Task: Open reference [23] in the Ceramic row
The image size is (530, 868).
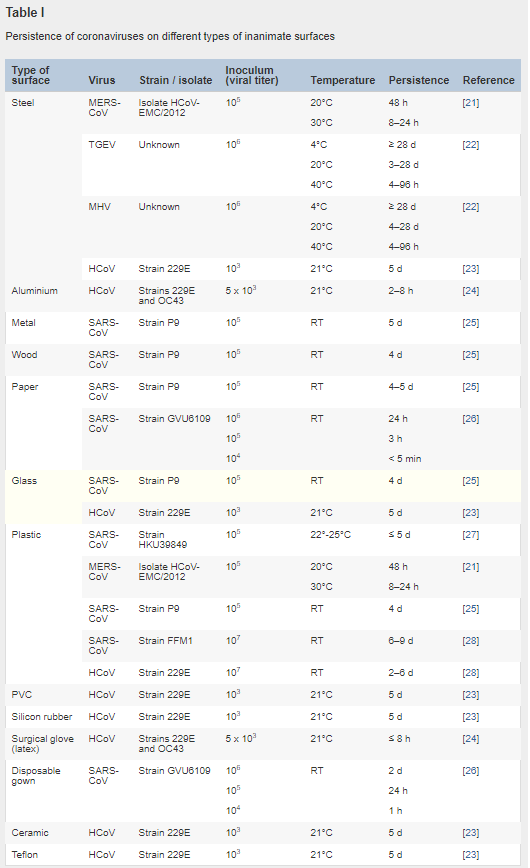Action: click(471, 834)
